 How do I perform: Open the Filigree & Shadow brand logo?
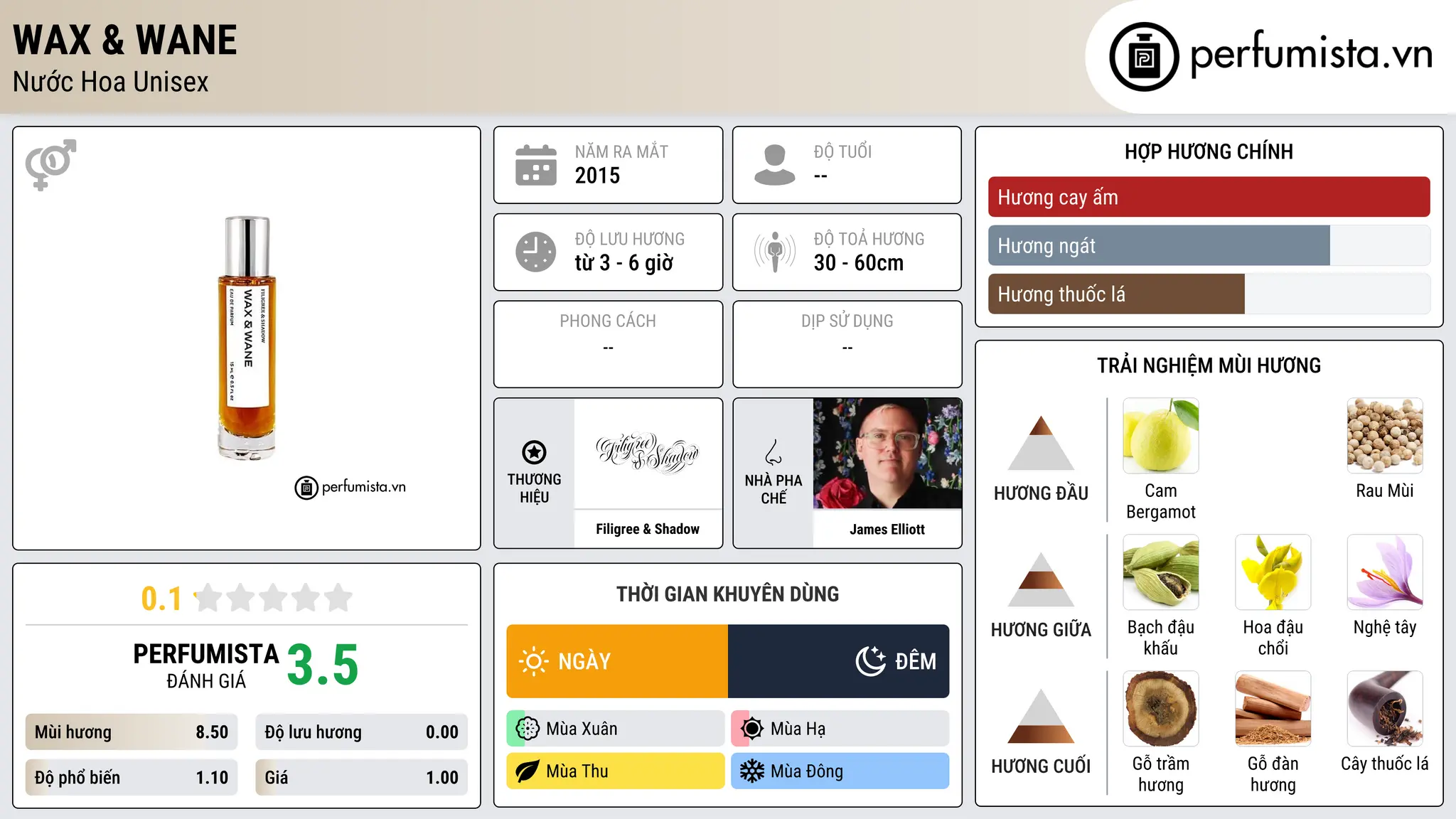(x=648, y=453)
